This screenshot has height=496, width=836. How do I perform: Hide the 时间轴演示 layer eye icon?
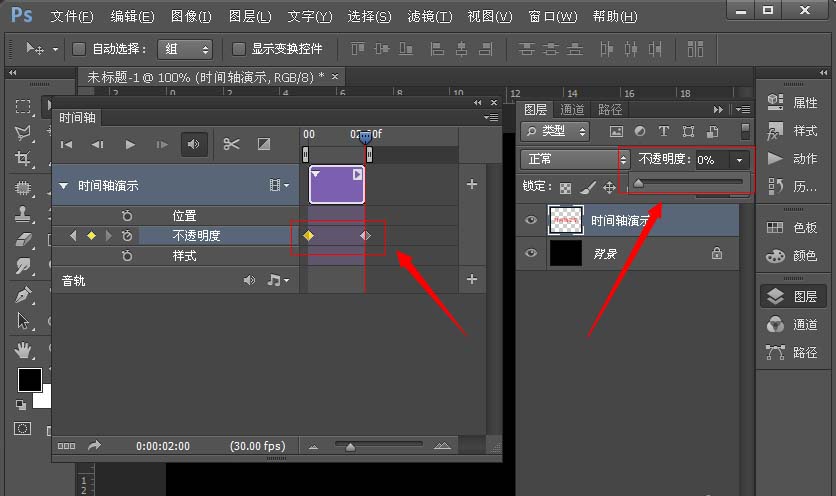pyautogui.click(x=530, y=220)
